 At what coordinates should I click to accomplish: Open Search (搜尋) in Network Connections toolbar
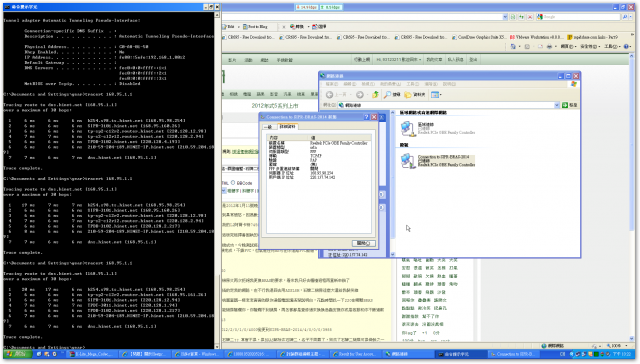tap(392, 95)
